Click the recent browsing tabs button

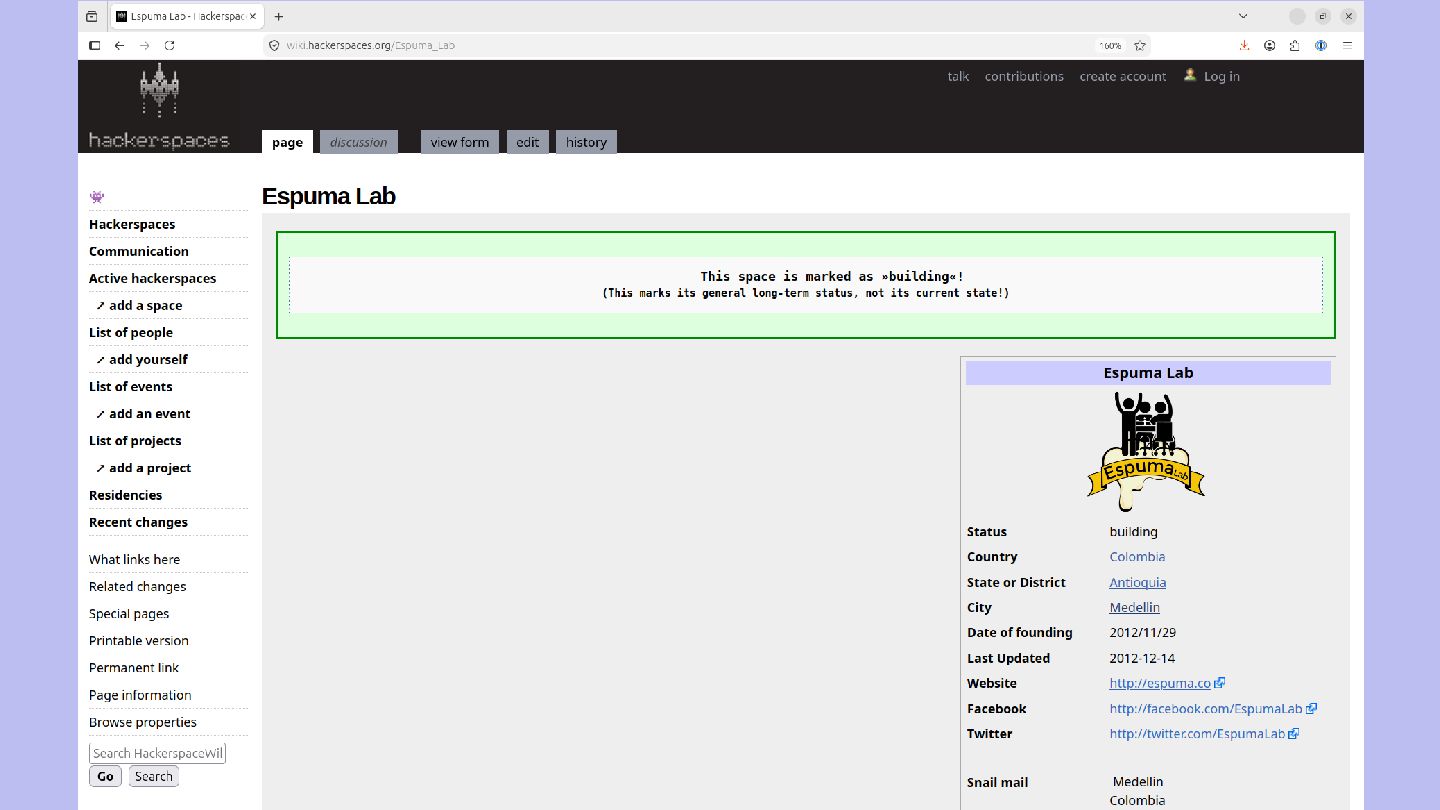91,16
